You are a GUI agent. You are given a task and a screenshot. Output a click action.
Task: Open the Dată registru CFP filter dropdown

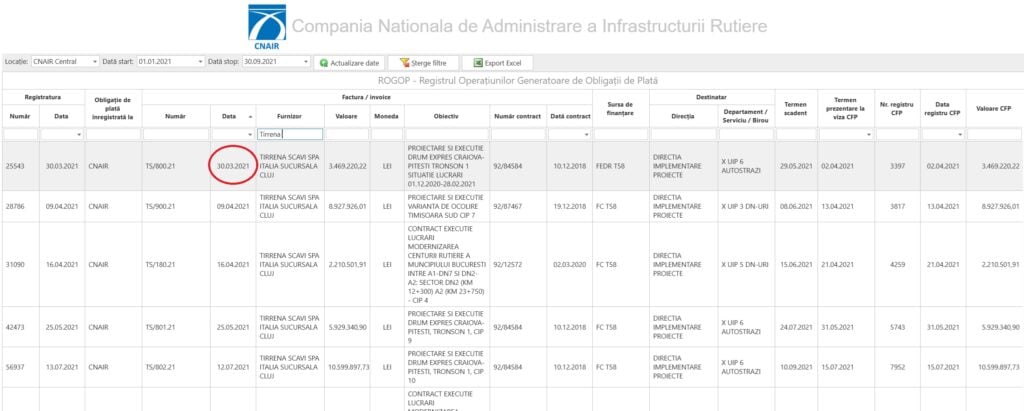tap(960, 133)
